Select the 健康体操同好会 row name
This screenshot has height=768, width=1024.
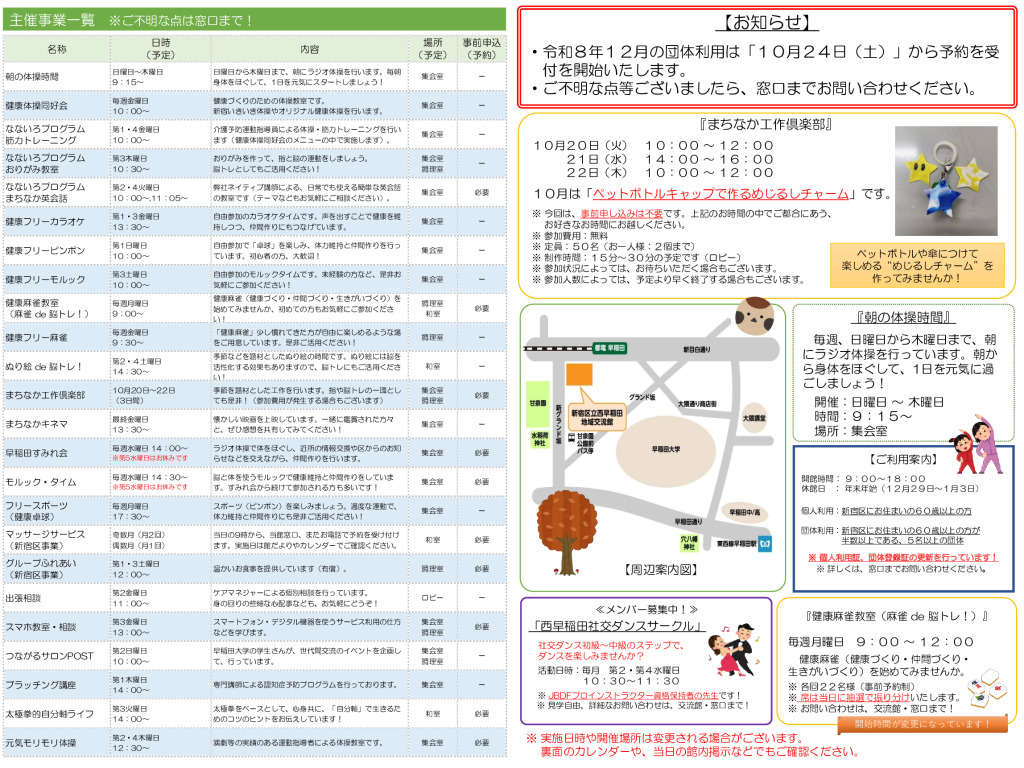pos(37,105)
